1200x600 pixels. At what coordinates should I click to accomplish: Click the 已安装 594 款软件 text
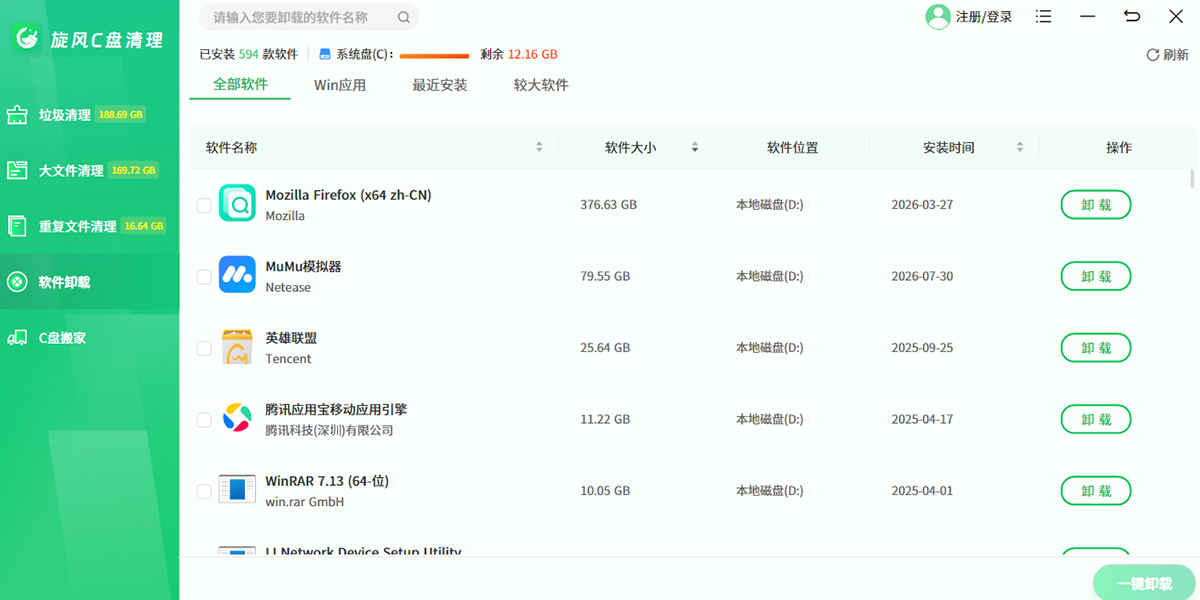(x=249, y=55)
